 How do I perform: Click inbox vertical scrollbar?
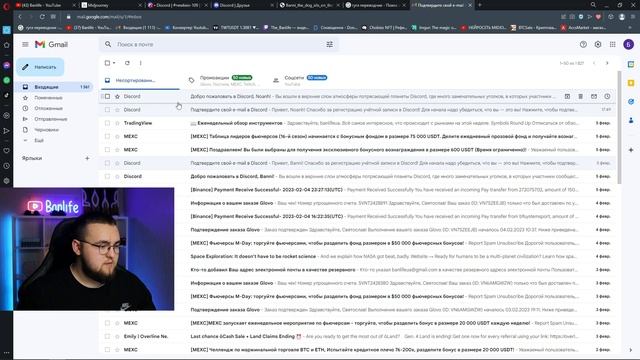tap(619, 127)
